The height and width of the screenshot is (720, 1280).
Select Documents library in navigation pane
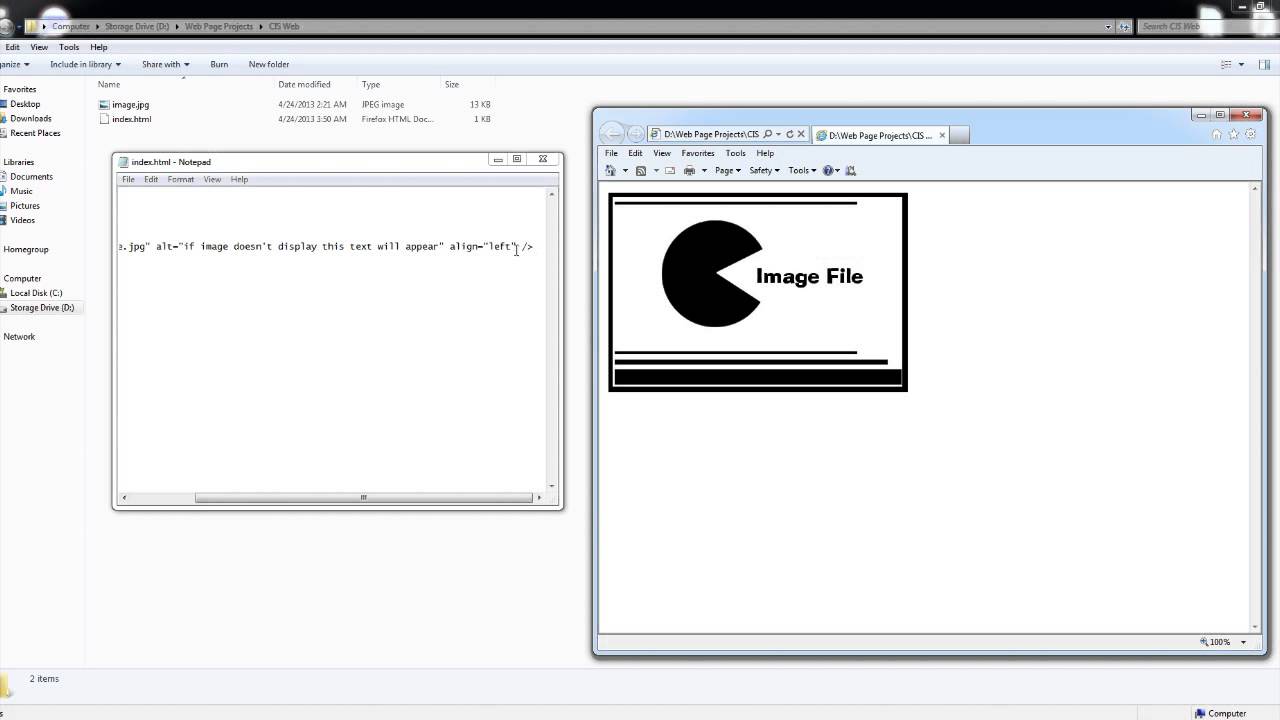point(31,176)
